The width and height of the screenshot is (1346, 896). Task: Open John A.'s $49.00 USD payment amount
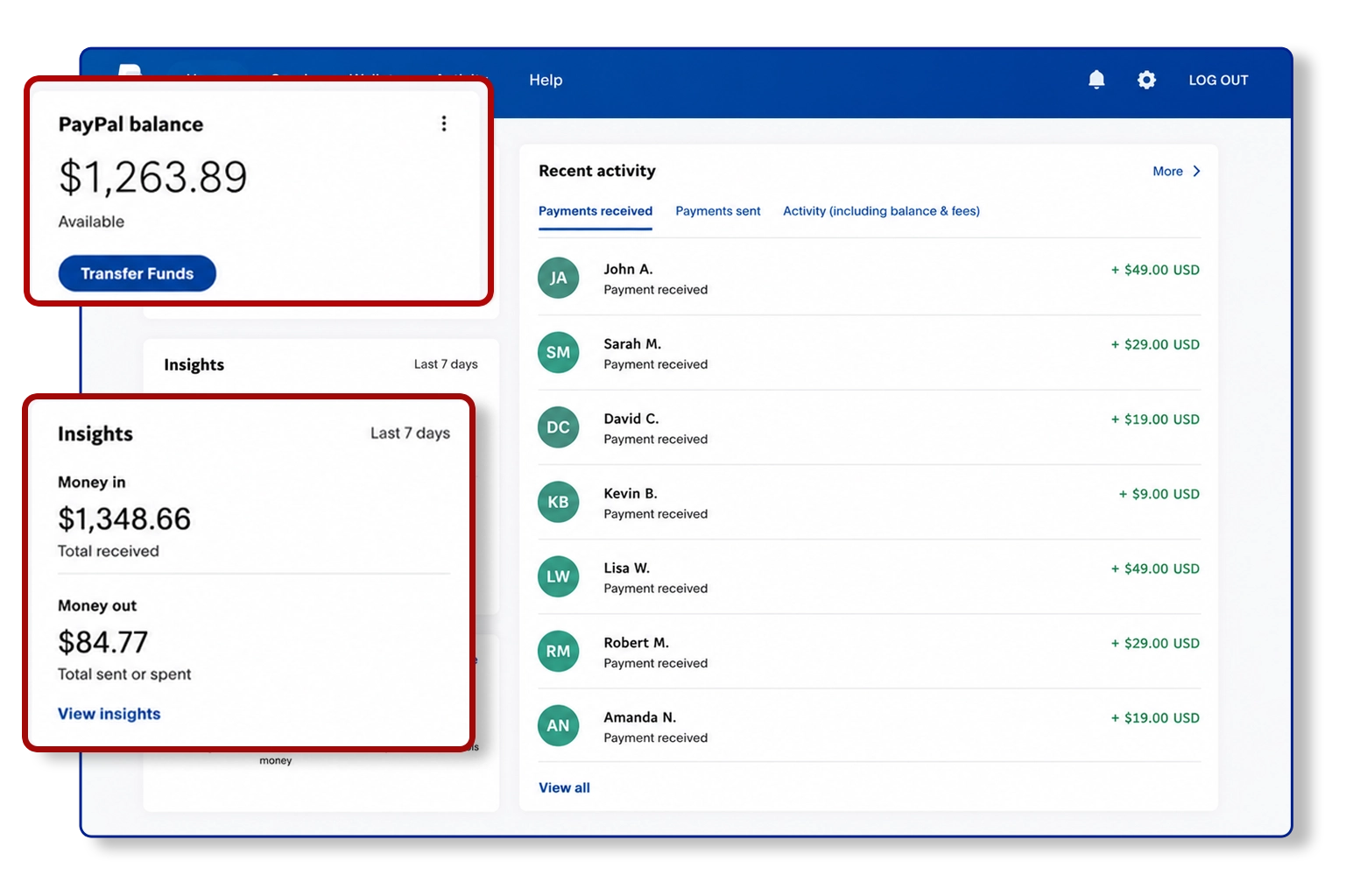pos(1155,270)
